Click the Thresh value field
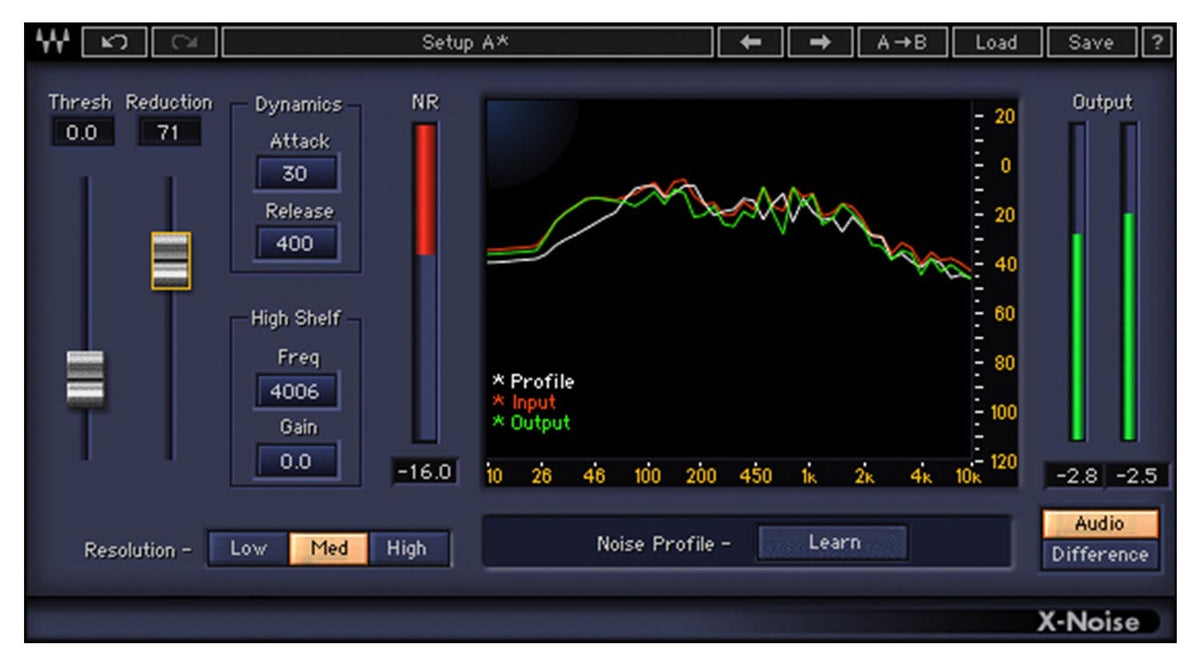The height and width of the screenshot is (672, 1200). (x=82, y=132)
